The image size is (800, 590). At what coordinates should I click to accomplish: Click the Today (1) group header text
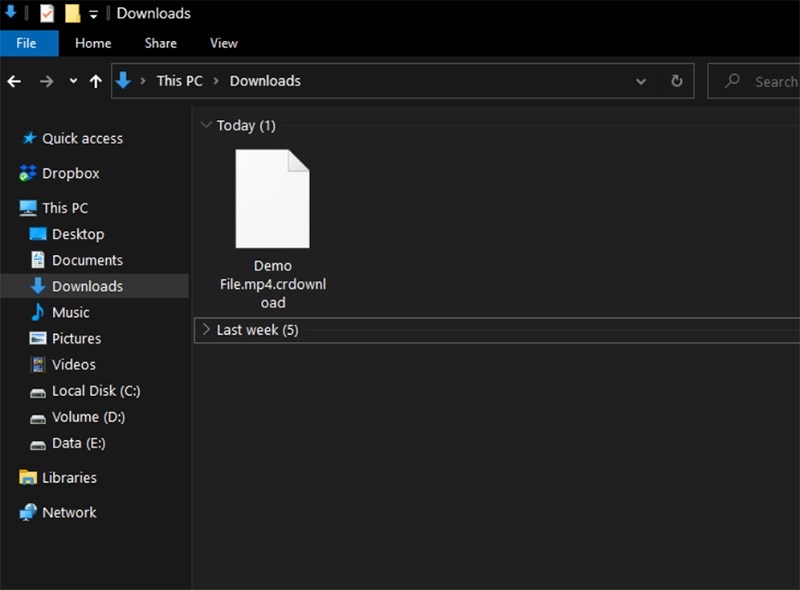click(246, 125)
